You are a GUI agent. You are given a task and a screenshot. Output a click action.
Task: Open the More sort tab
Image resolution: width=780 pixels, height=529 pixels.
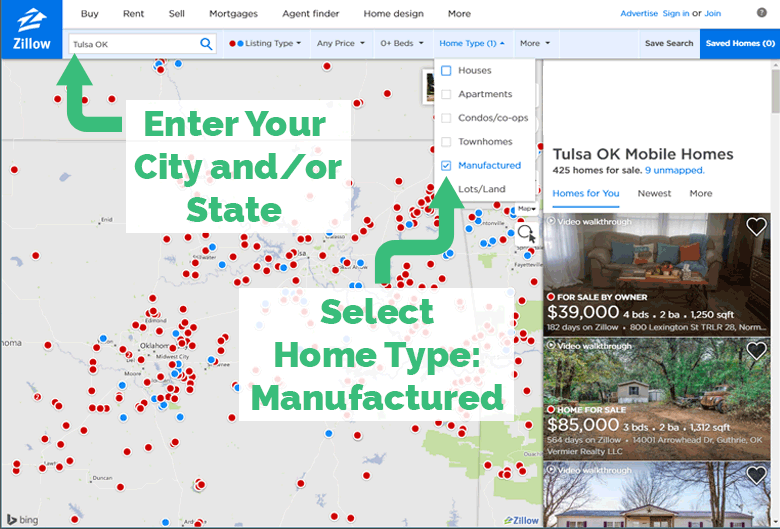coord(700,194)
